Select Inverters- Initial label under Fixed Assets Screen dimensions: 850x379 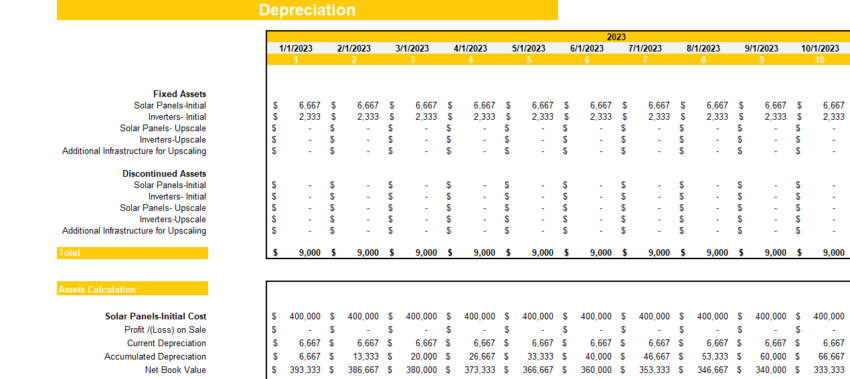(x=177, y=117)
